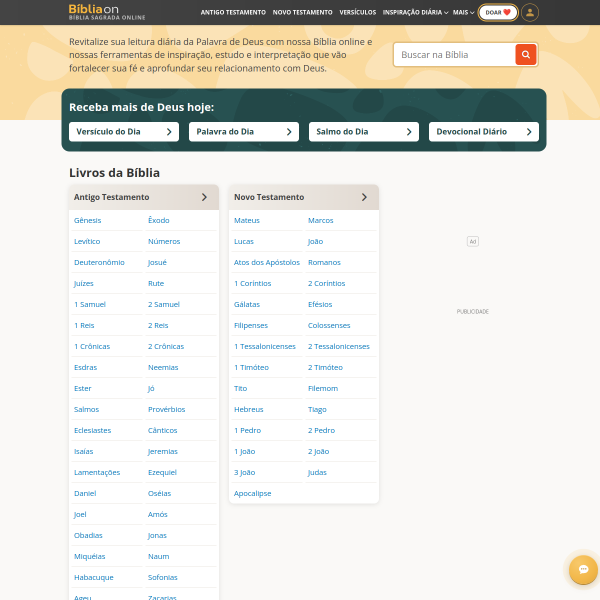This screenshot has width=600, height=600.
Task: Open the book Filemom
Action: coord(323,389)
